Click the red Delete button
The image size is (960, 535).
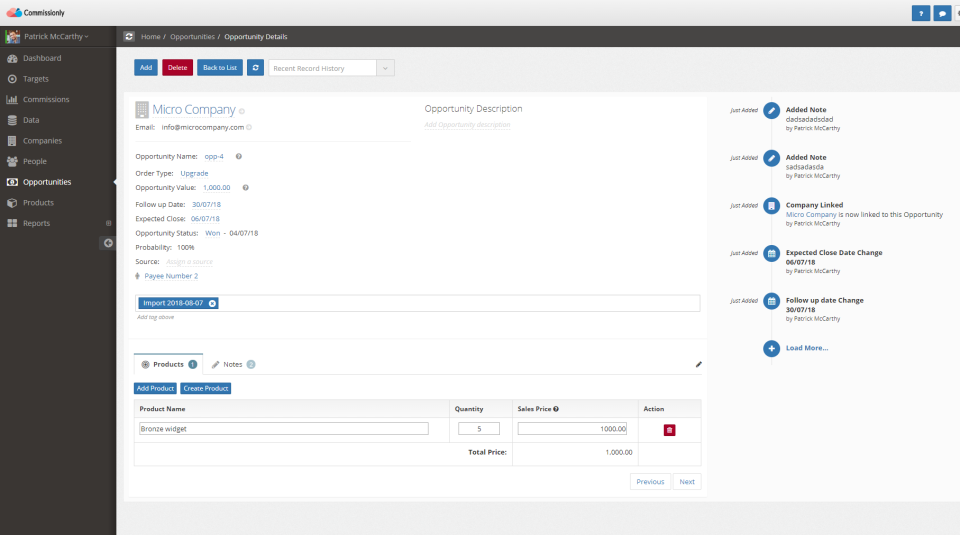click(178, 67)
